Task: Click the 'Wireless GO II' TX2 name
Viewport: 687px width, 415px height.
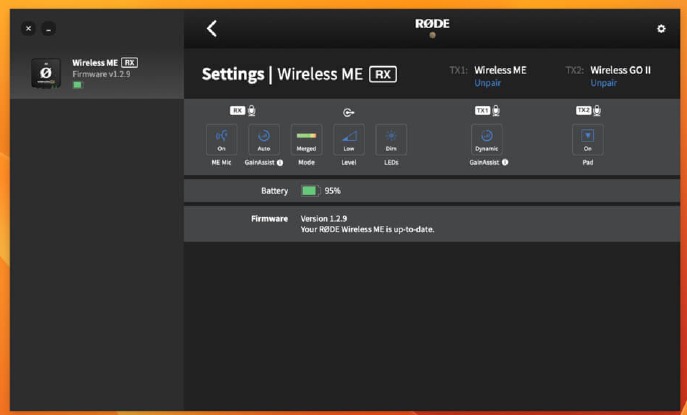Action: click(x=620, y=70)
